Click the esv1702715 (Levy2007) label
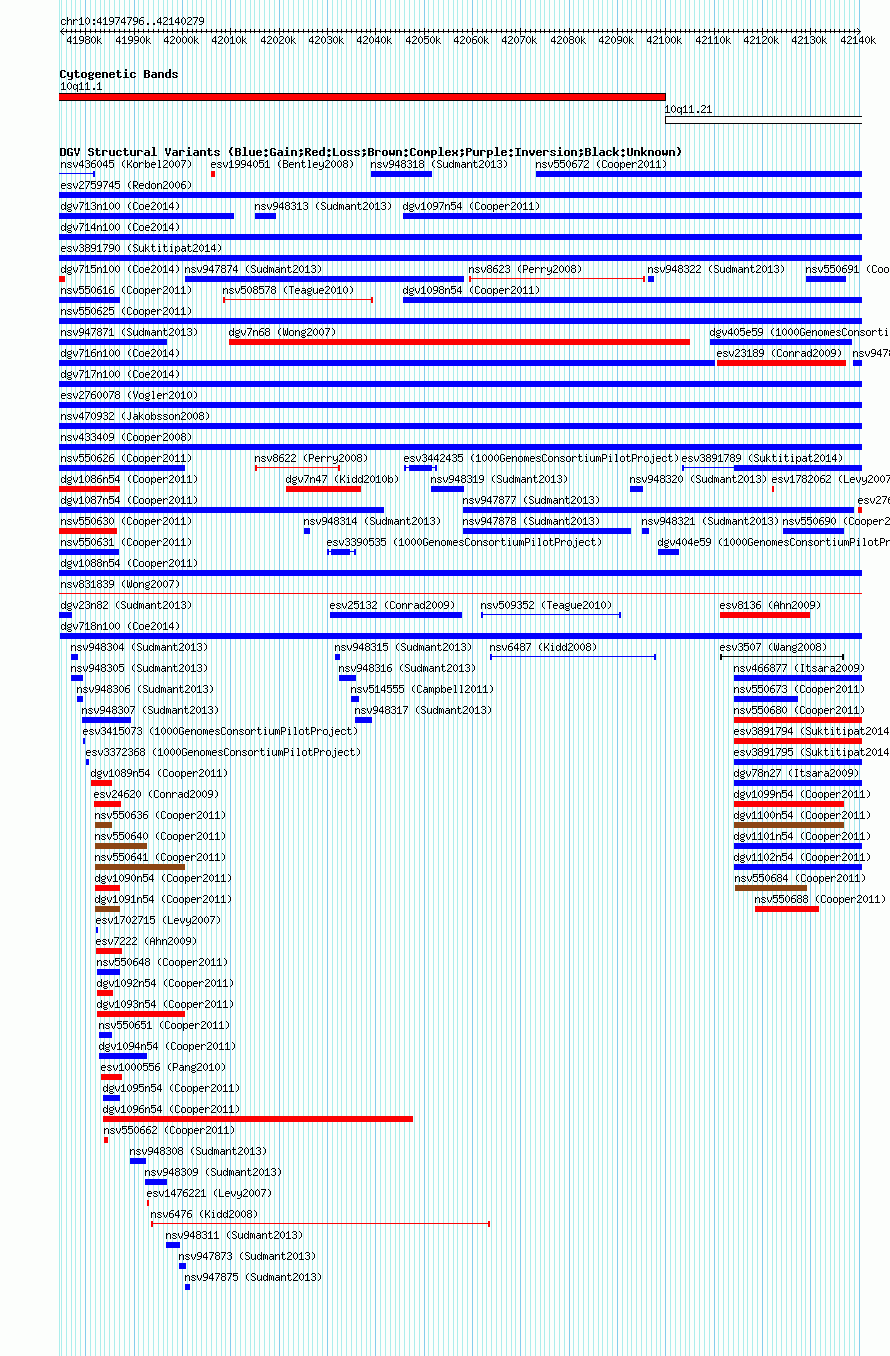Viewport: 890px width, 1356px height. pos(158,920)
